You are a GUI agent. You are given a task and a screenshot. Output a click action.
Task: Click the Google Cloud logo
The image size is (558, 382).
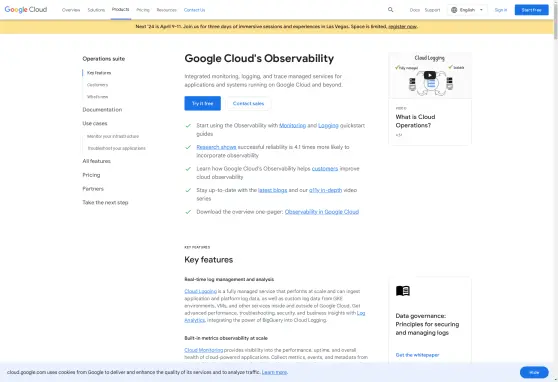26,10
